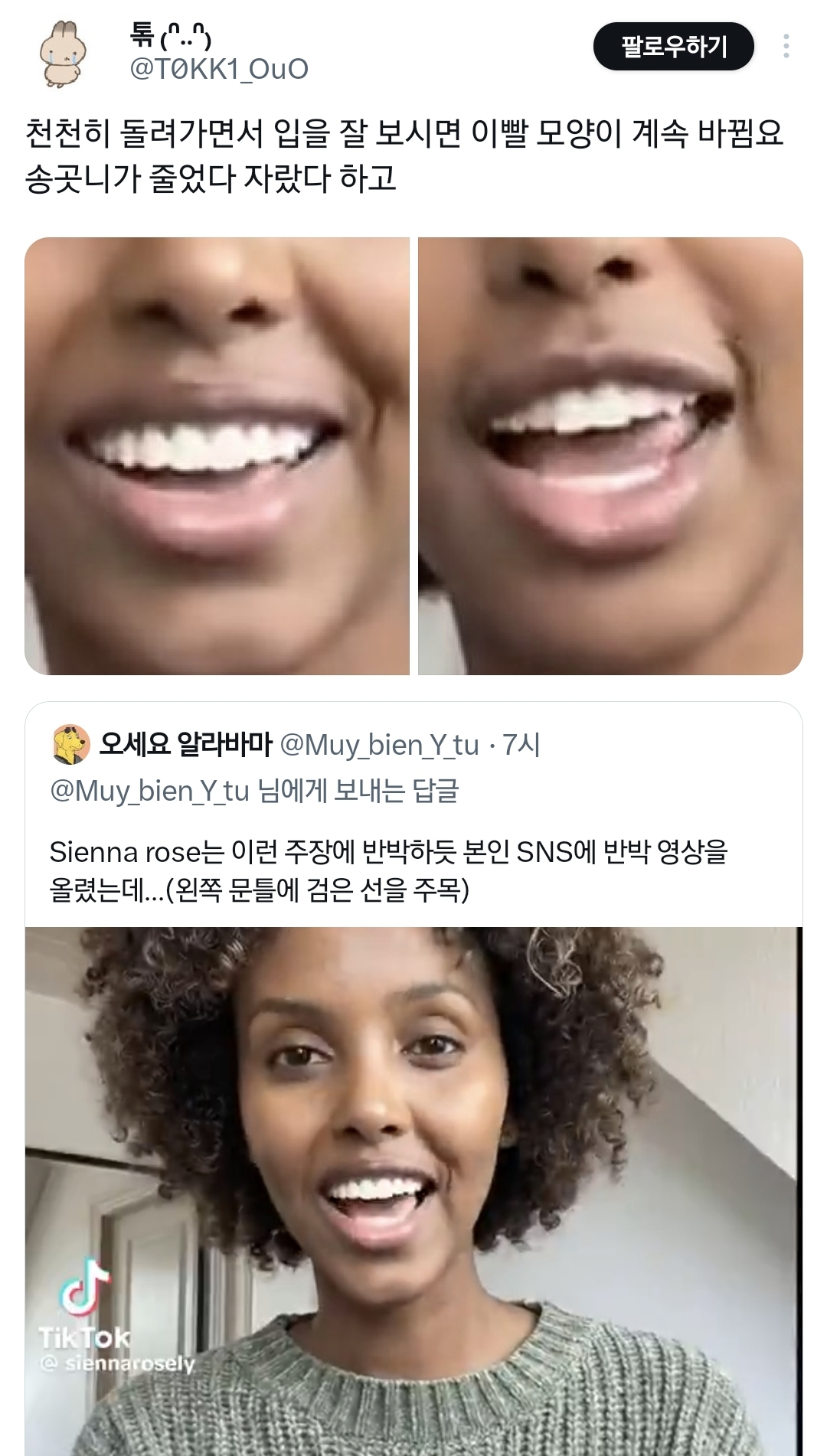Click @Muy_bien_Y_tu handle beside author name
The width and height of the screenshot is (827, 1456).
tap(379, 745)
